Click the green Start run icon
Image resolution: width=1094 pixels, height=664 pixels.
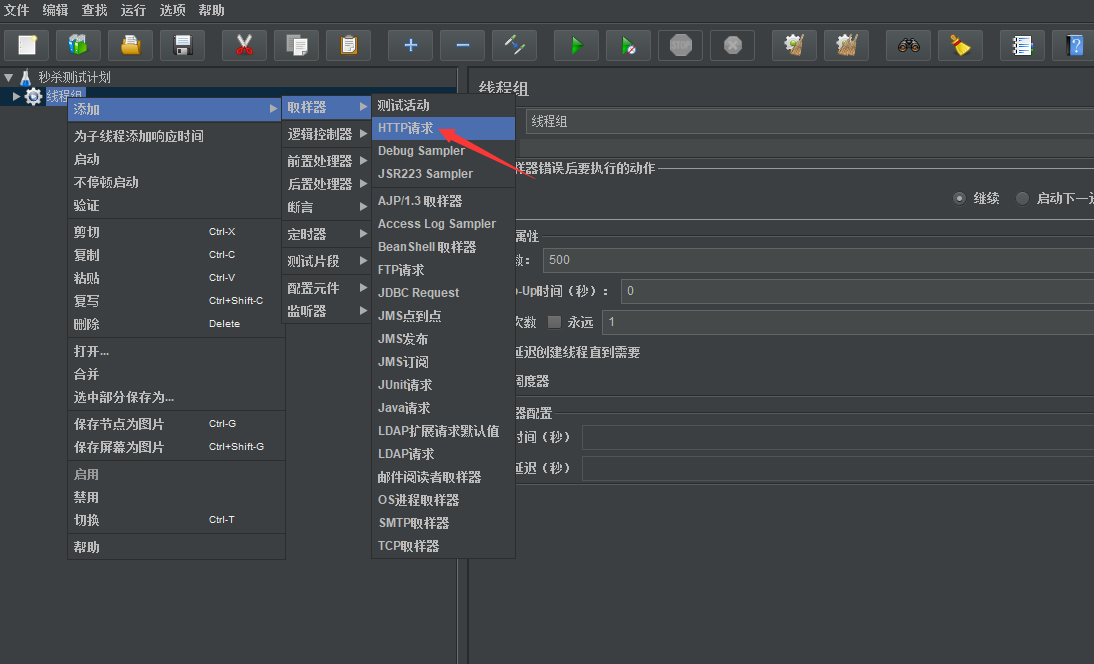(x=576, y=45)
